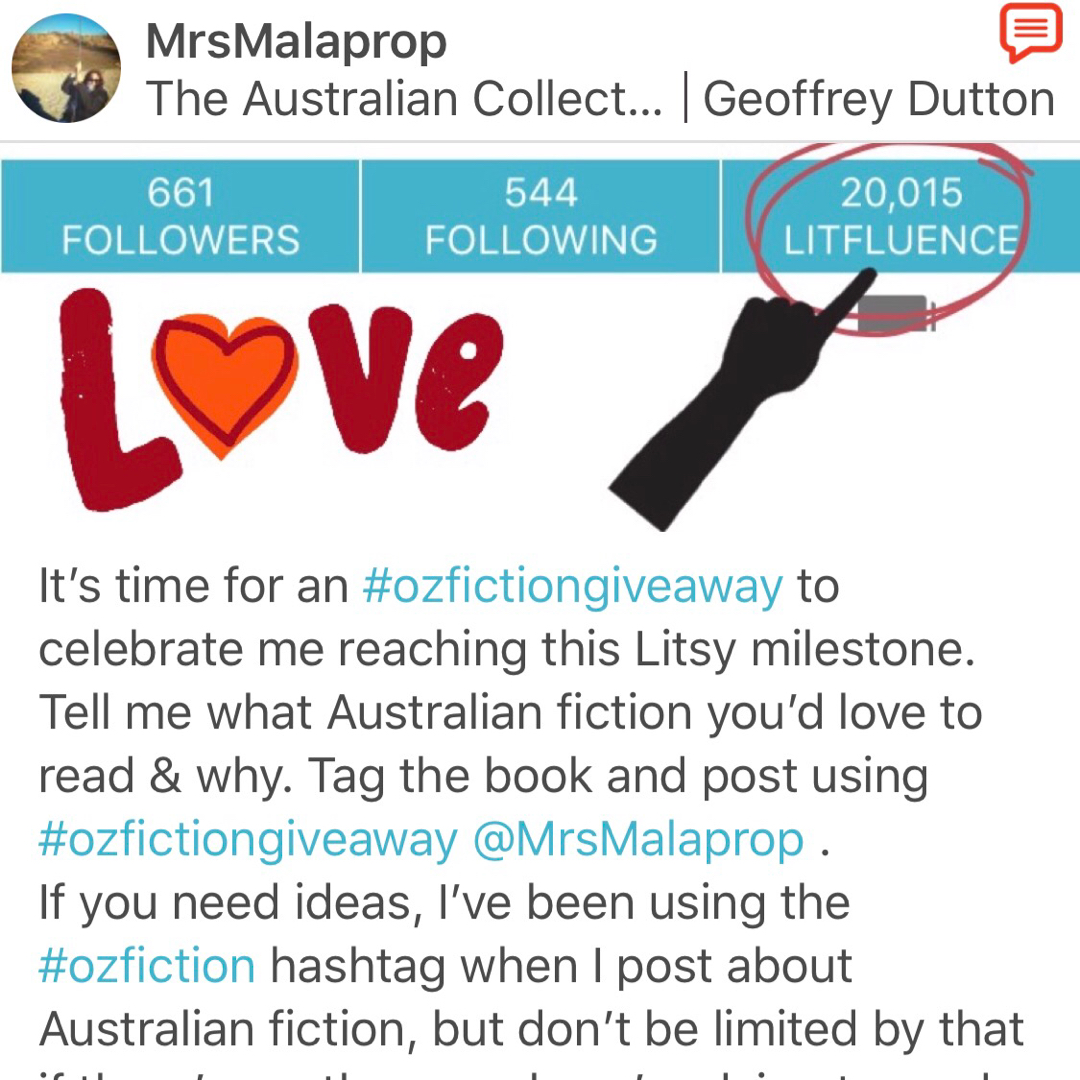Open the #ozfiction hashtag link
Viewport: 1080px width, 1080px height.
coord(147,966)
